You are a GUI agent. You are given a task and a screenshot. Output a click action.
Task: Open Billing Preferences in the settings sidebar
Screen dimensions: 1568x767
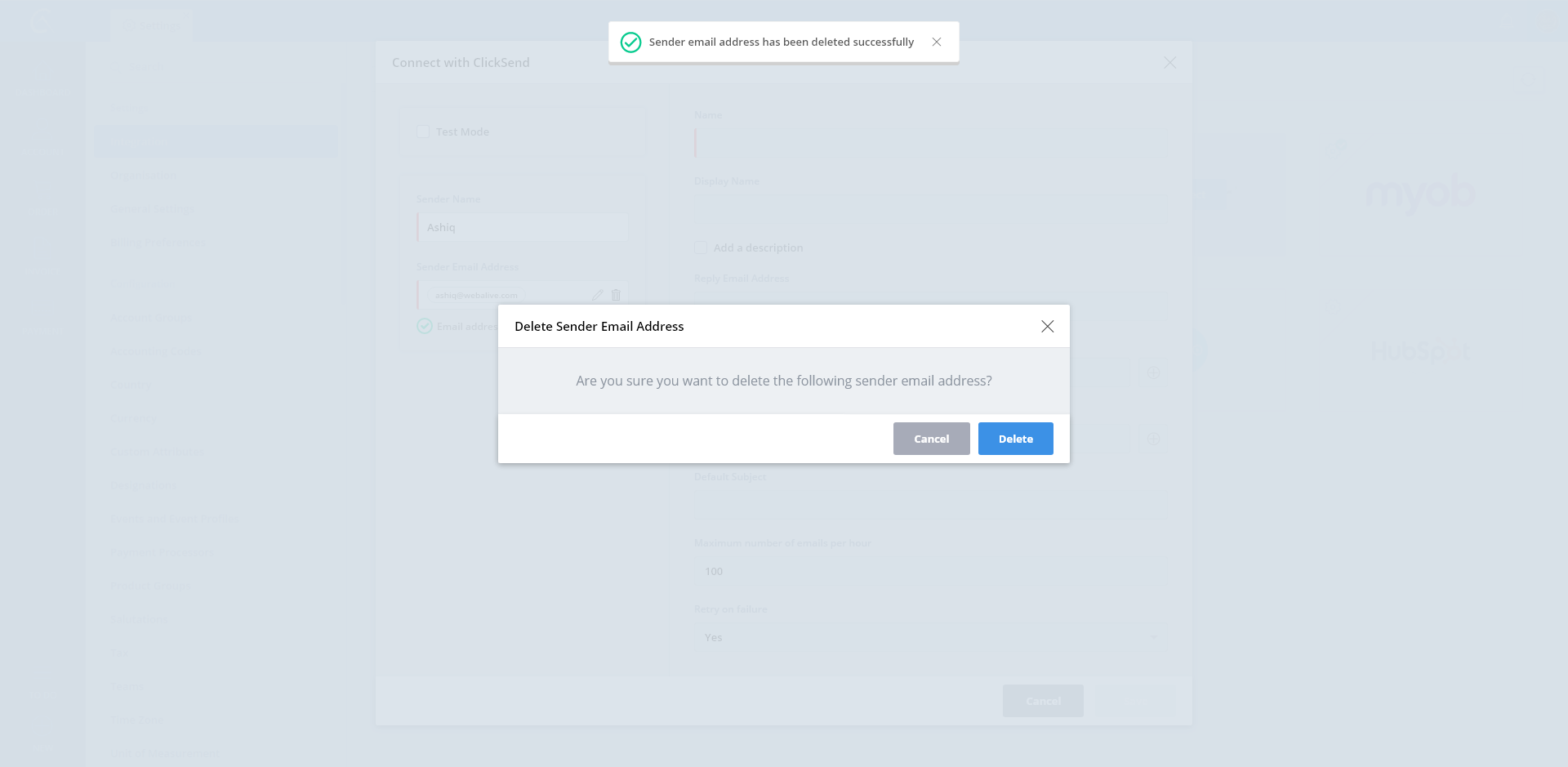point(158,243)
